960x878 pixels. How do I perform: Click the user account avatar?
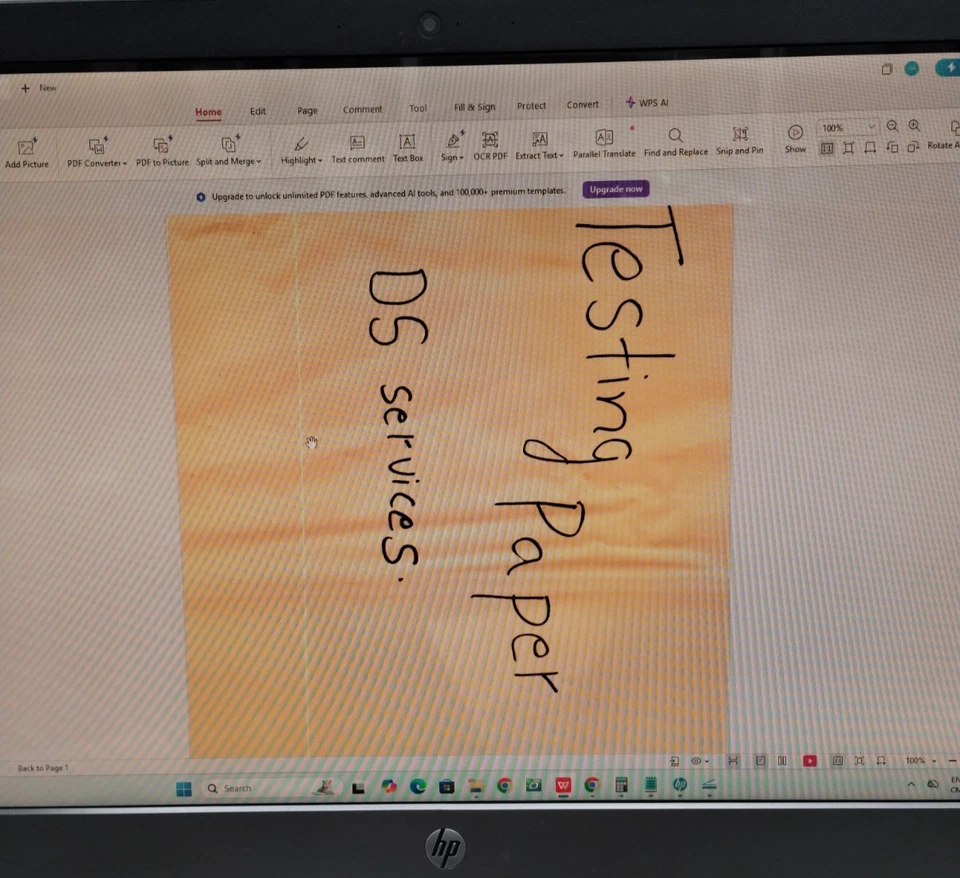[911, 69]
